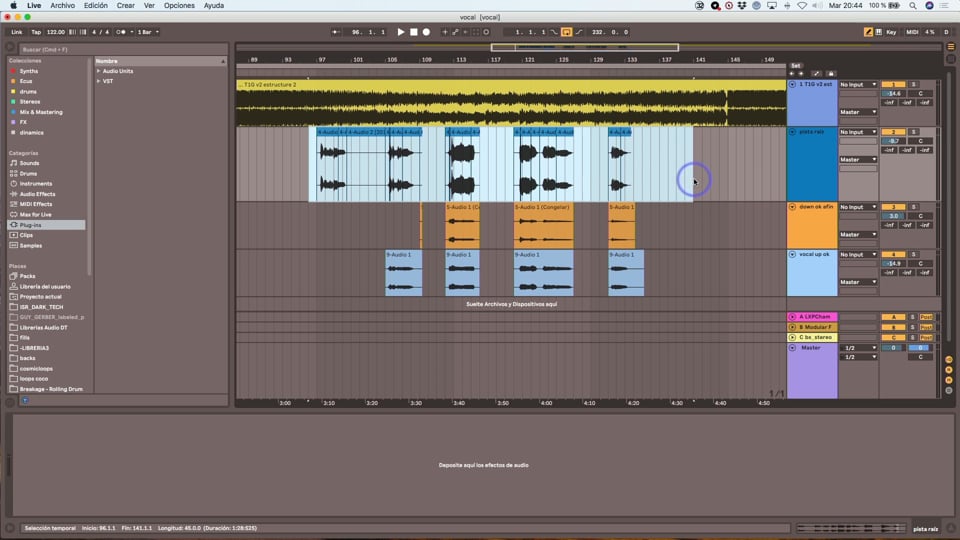Image resolution: width=960 pixels, height=540 pixels.
Task: Open the Samples category
Action: point(31,246)
